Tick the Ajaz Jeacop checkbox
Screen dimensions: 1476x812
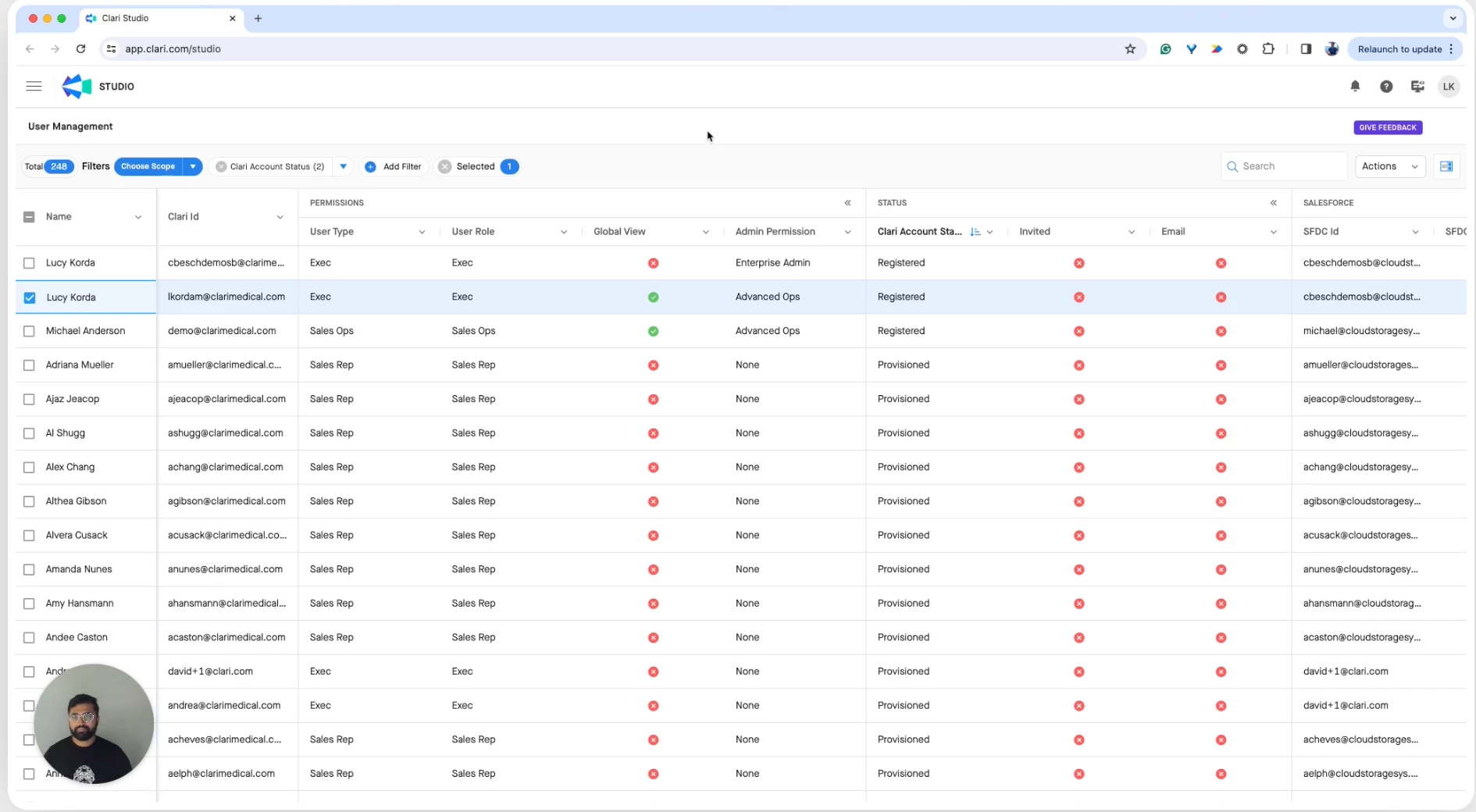(29, 399)
